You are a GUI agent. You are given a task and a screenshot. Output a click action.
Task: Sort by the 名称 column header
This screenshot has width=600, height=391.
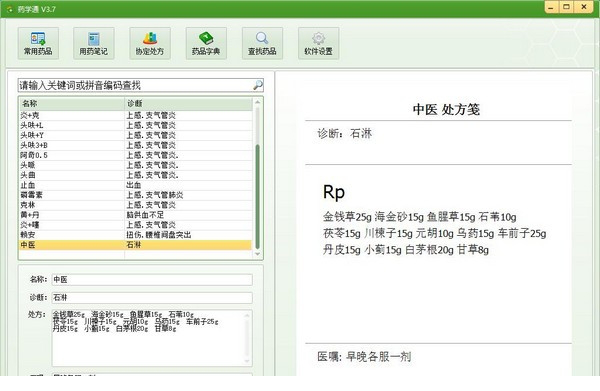click(x=72, y=103)
